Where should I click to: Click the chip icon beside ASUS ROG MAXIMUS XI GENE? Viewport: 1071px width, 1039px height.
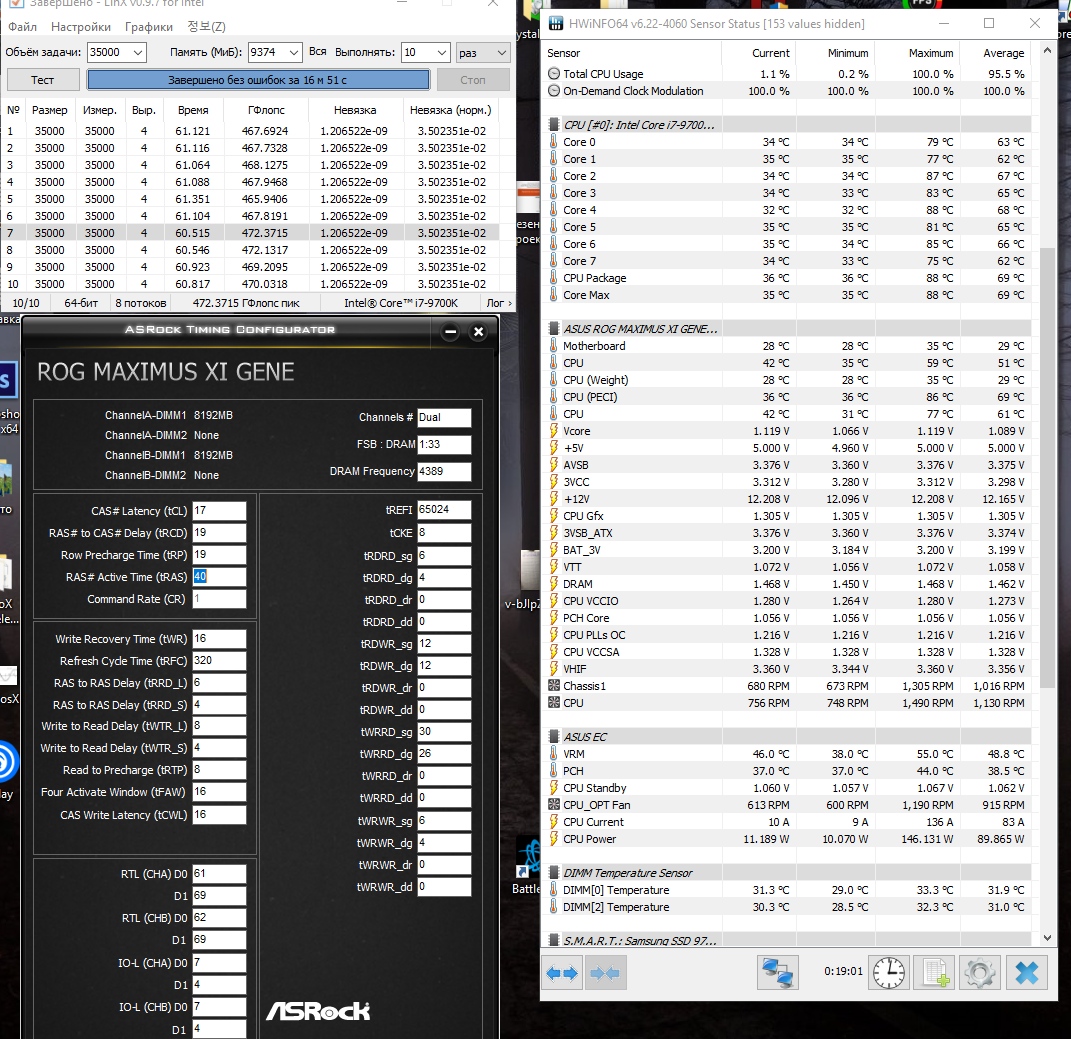pos(554,329)
